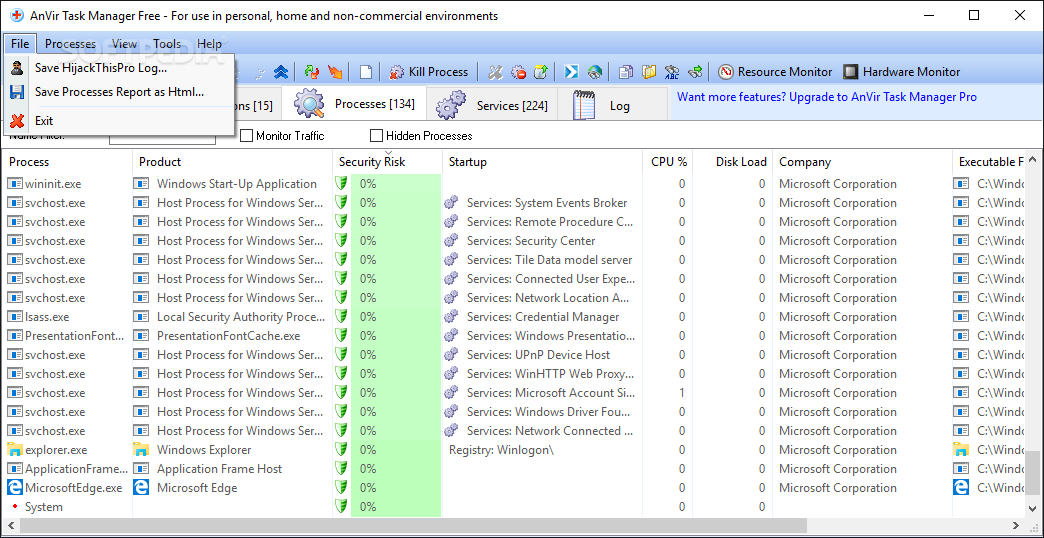Viewport: 1044px width, 538px height.
Task: Sort by the Process column header
Action: [67, 162]
